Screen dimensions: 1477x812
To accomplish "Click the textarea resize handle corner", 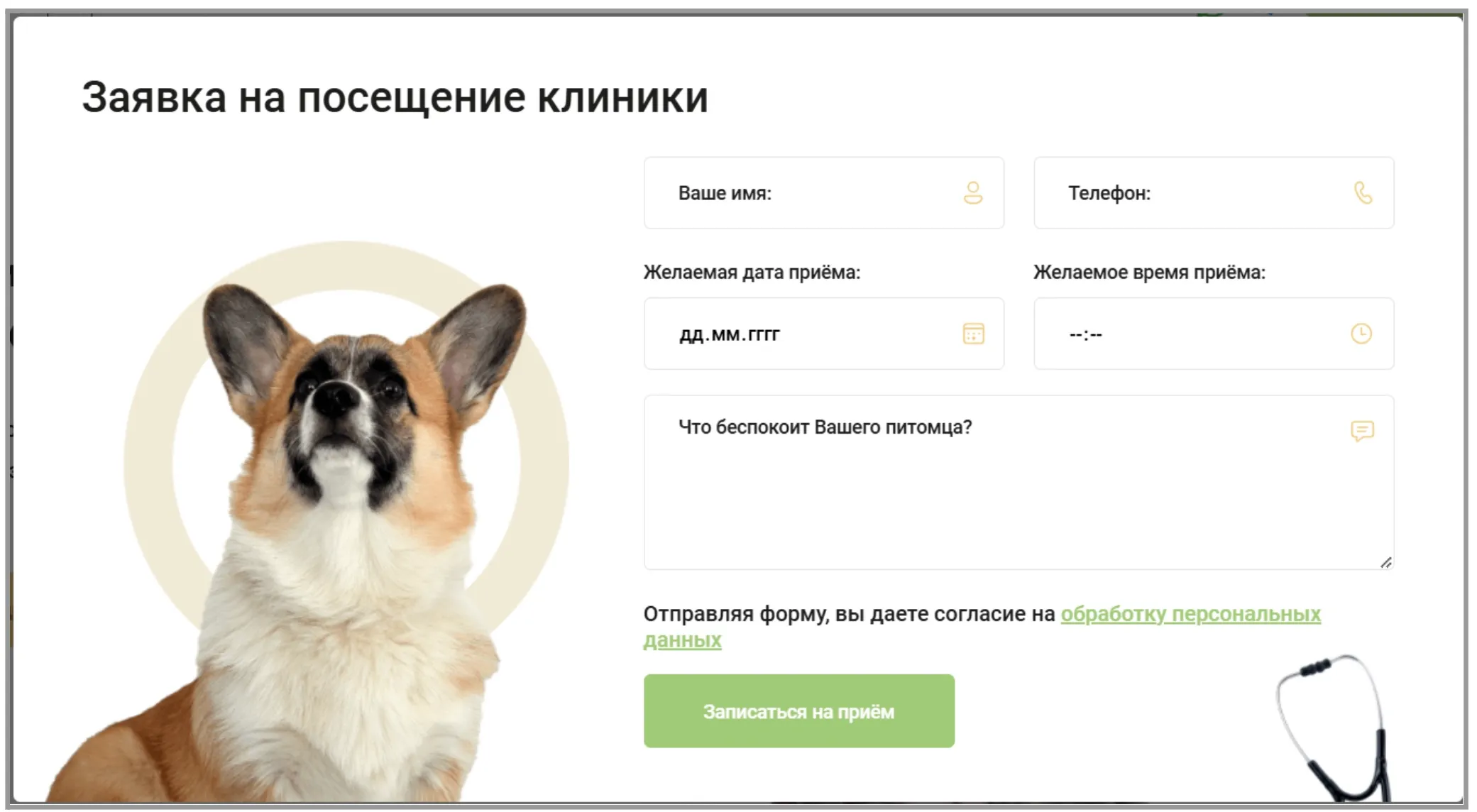I will click(1386, 562).
